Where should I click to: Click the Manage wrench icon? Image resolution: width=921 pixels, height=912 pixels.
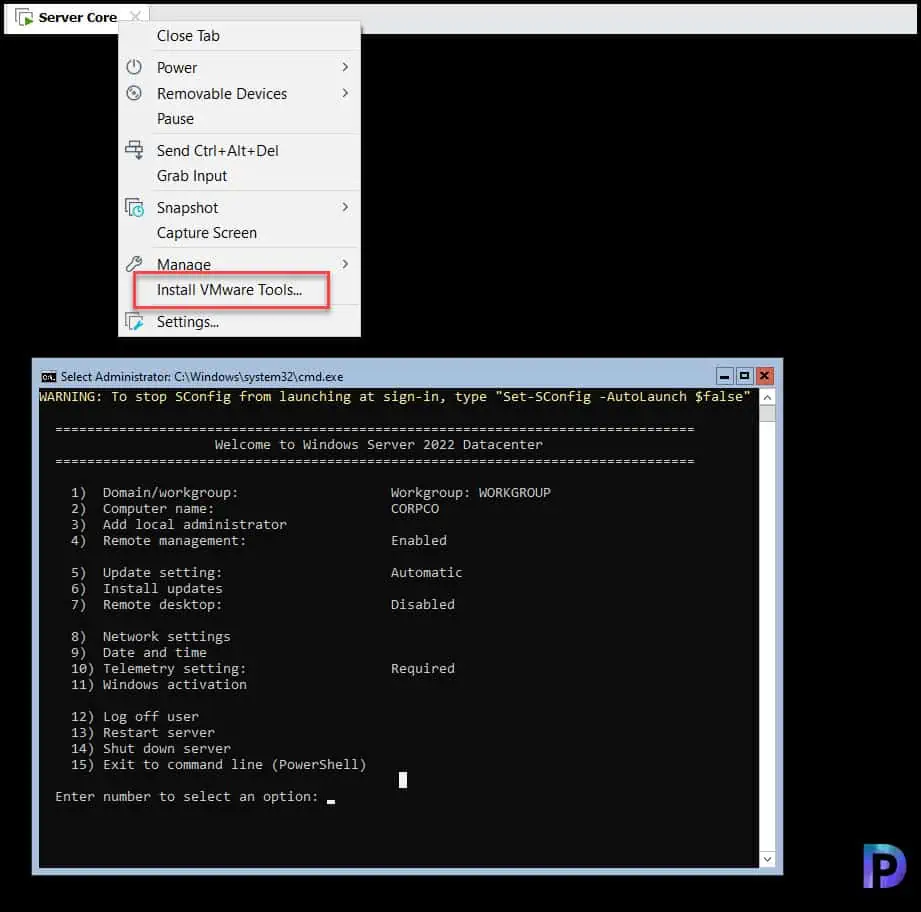click(x=134, y=264)
